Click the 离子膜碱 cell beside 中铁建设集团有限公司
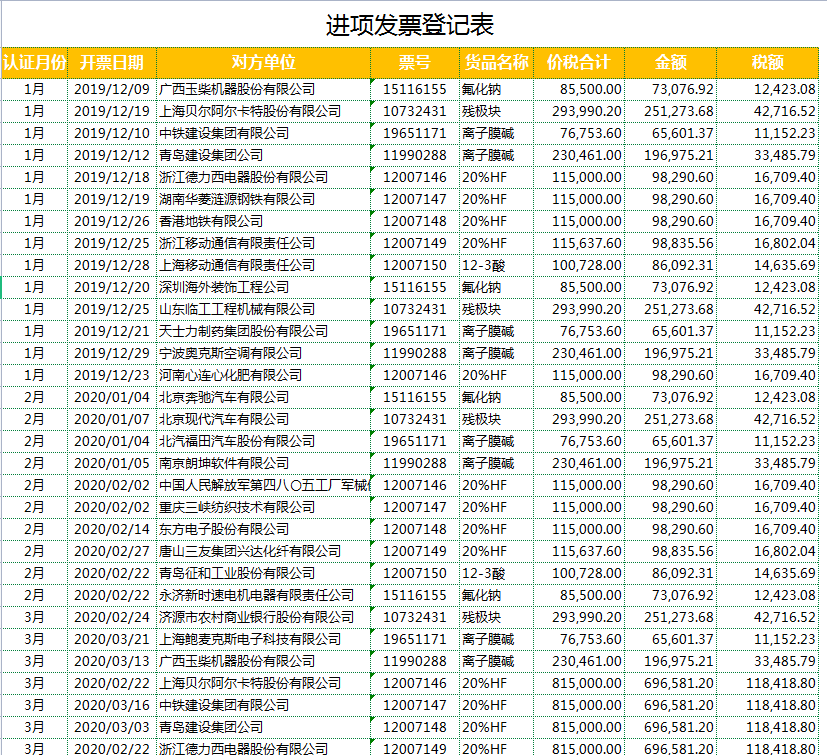Image resolution: width=827 pixels, height=755 pixels. (495, 132)
